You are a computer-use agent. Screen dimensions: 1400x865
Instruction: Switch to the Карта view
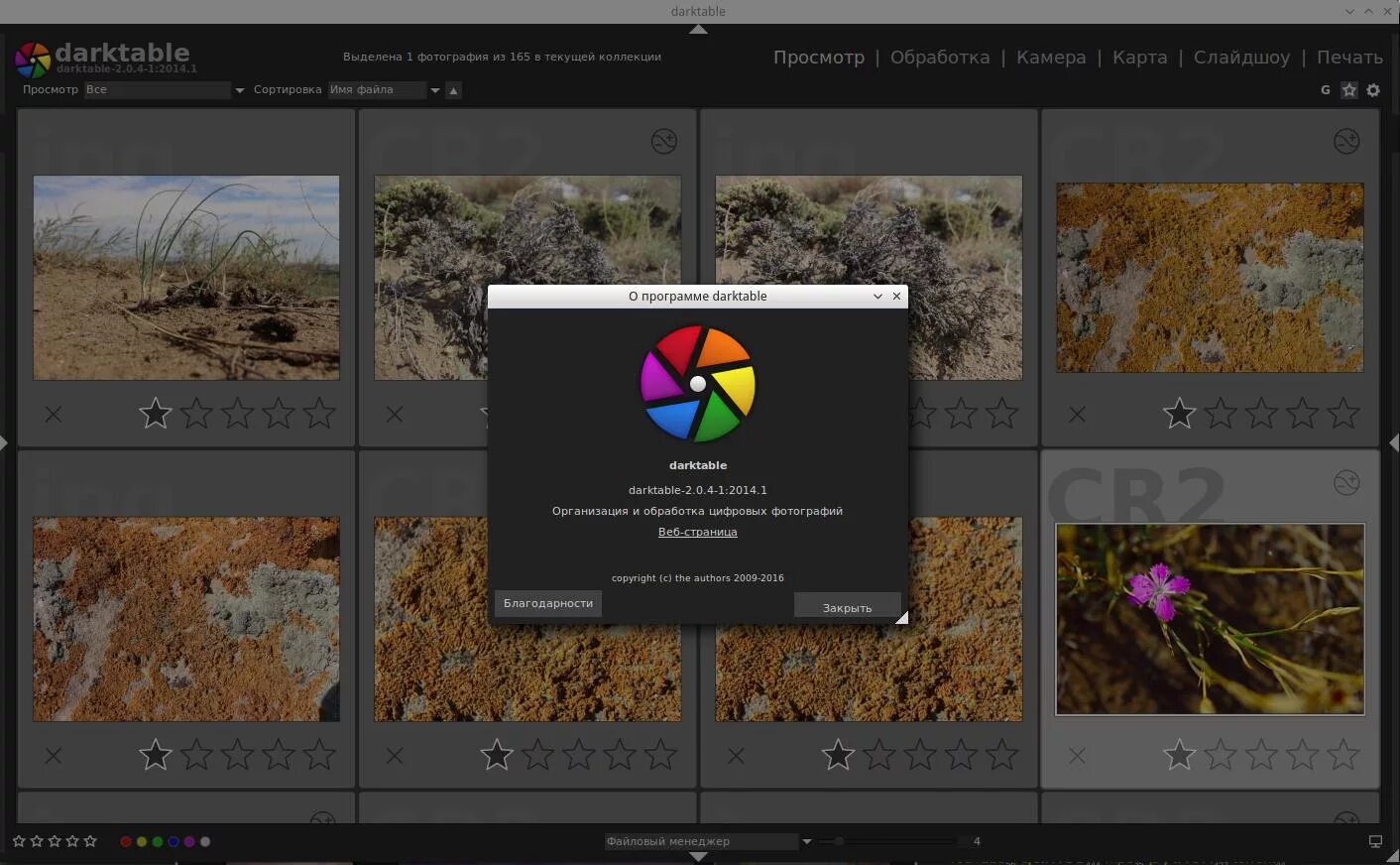pos(1139,58)
